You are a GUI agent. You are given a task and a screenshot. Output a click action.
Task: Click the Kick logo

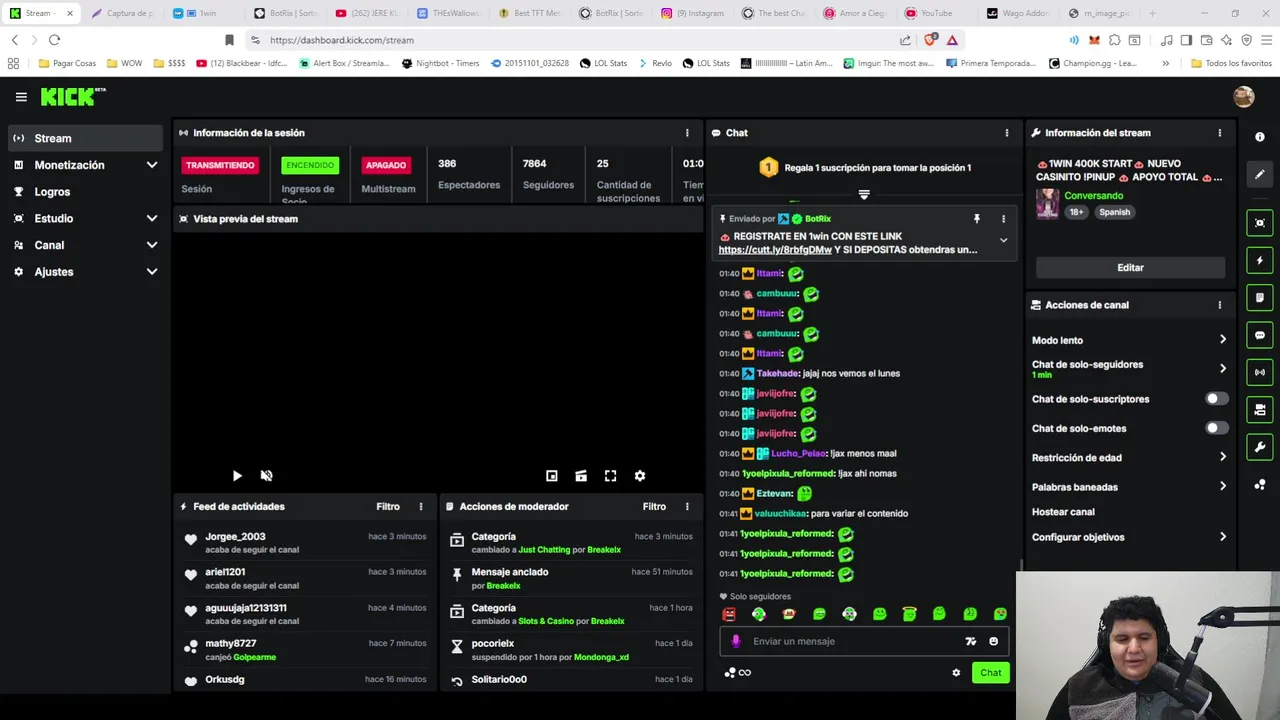[x=72, y=97]
